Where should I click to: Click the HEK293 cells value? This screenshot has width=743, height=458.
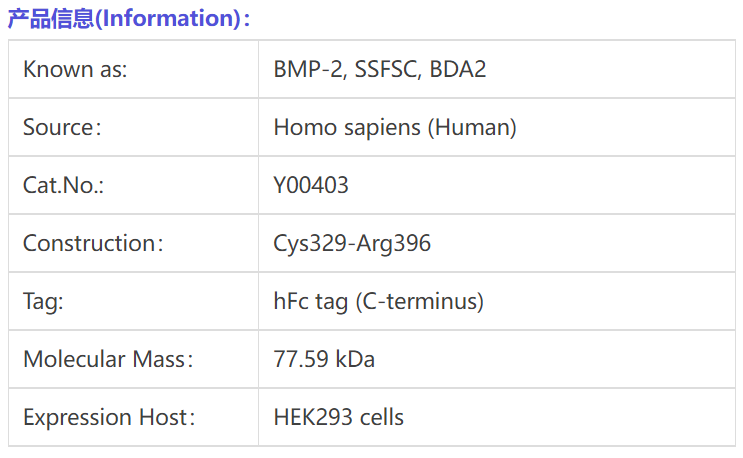click(x=338, y=417)
